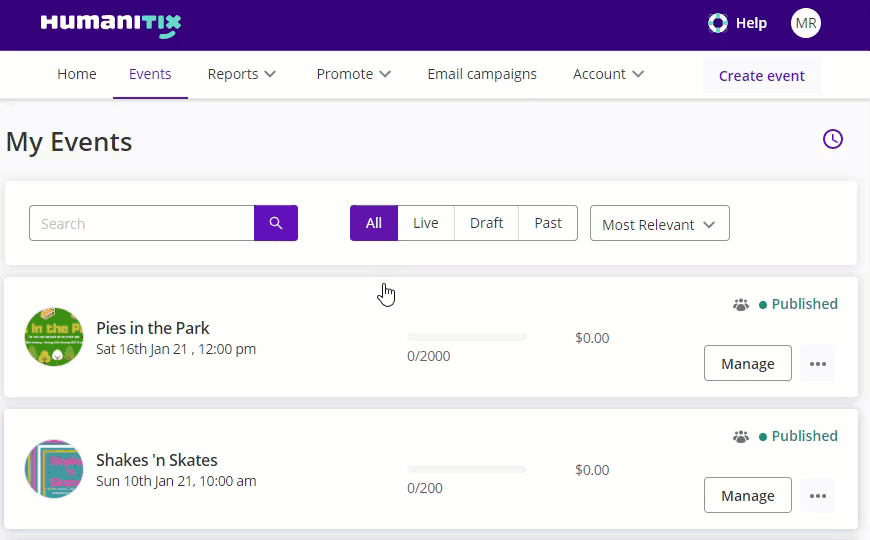This screenshot has width=870, height=540.
Task: Show All events filter
Action: 373,223
